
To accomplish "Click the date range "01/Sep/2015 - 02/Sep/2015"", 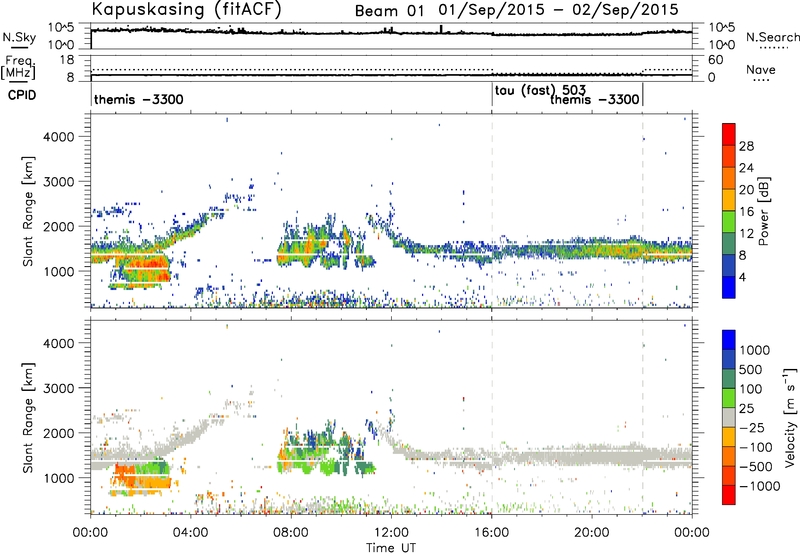I will [559, 10].
